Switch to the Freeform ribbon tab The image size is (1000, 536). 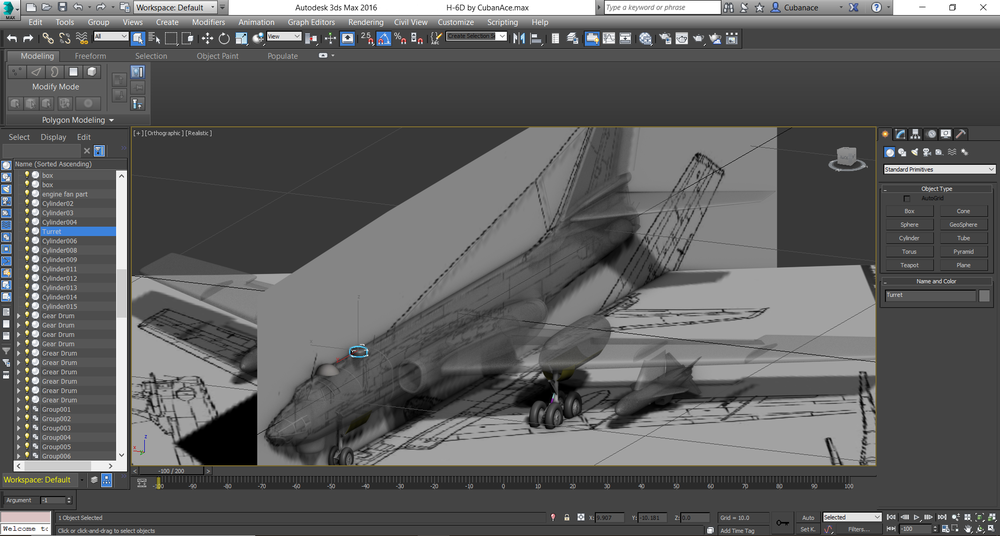pyautogui.click(x=90, y=56)
